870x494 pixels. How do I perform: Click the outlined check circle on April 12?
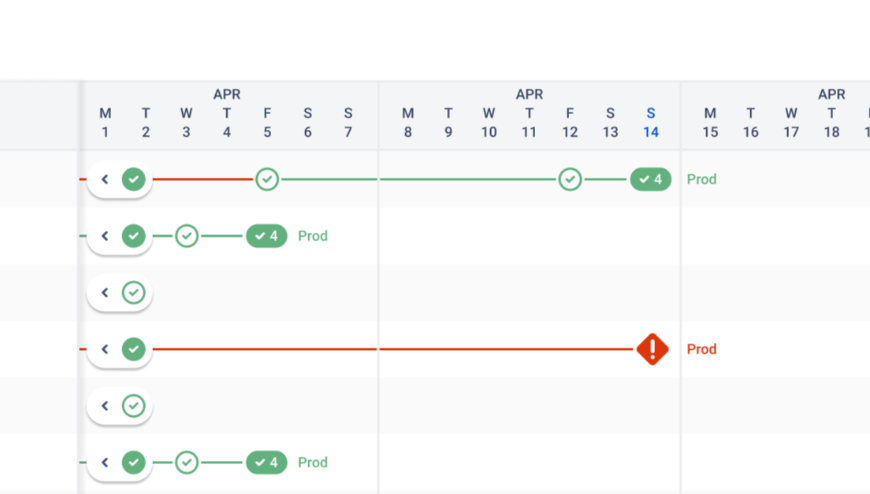click(x=570, y=179)
